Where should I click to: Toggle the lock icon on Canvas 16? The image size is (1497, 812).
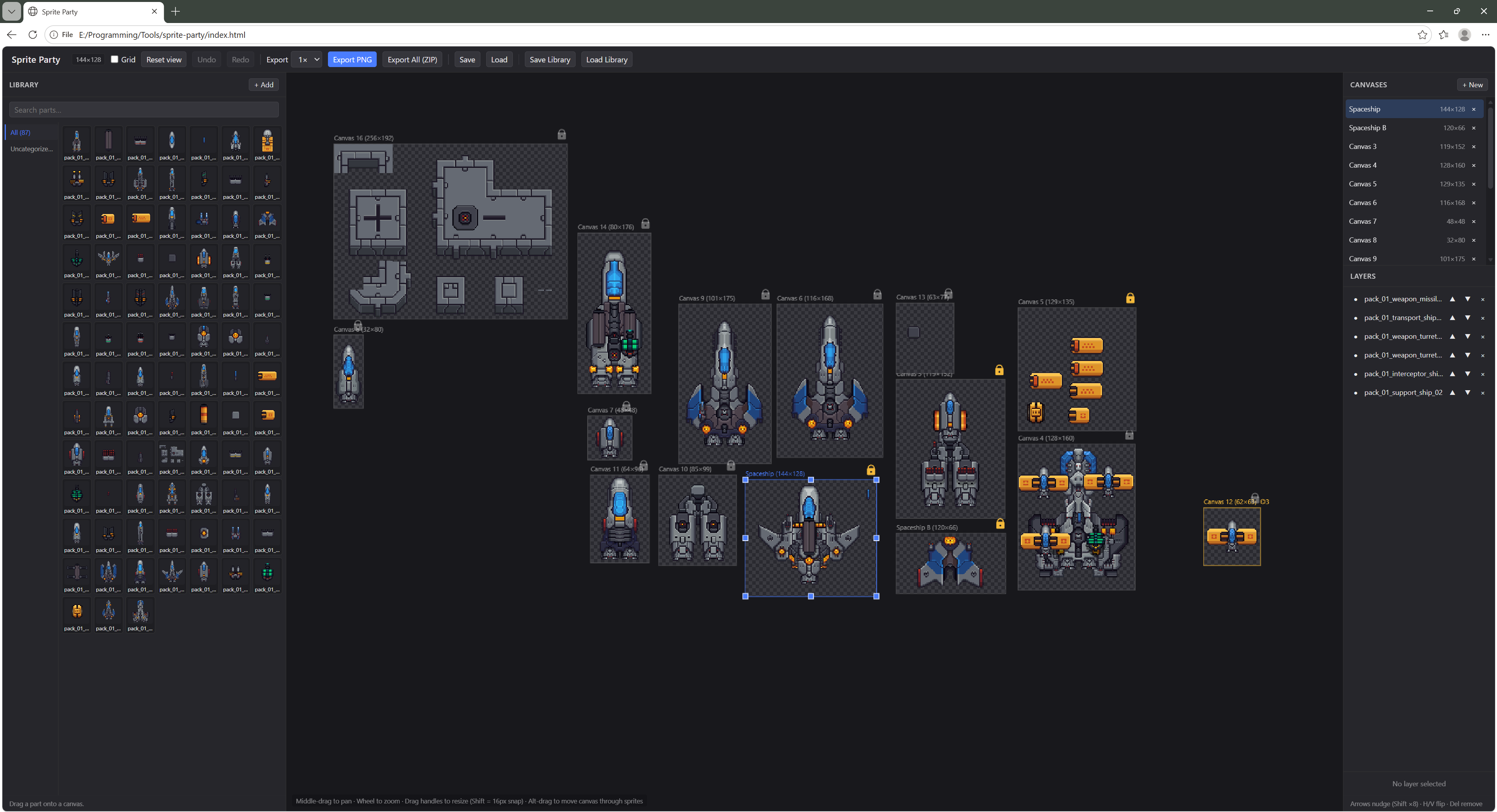click(562, 134)
